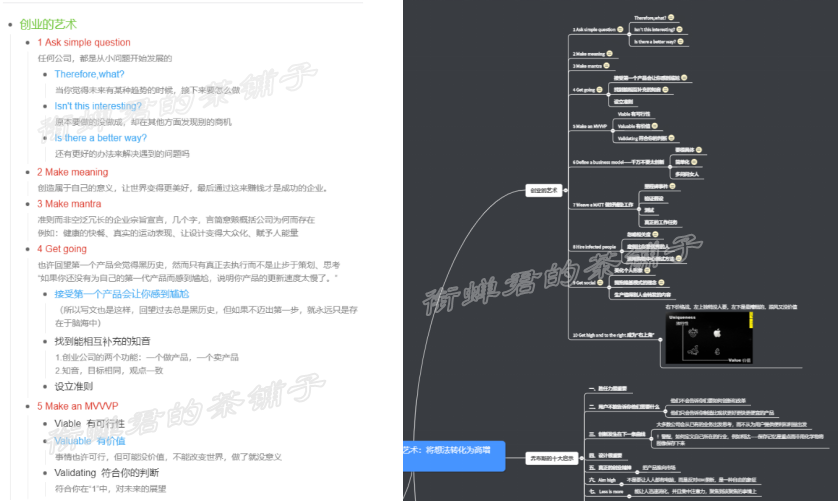This screenshot has height=502, width=838.
Task: Click blue 'Is there a better way?' outline item
Action: (x=100, y=137)
